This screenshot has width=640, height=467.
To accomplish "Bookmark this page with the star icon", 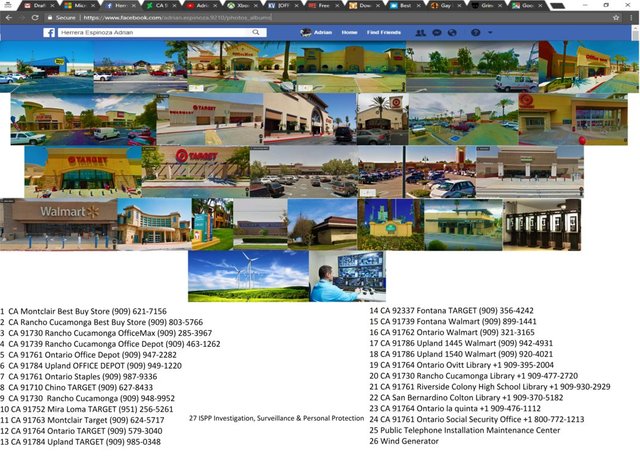I will (616, 18).
